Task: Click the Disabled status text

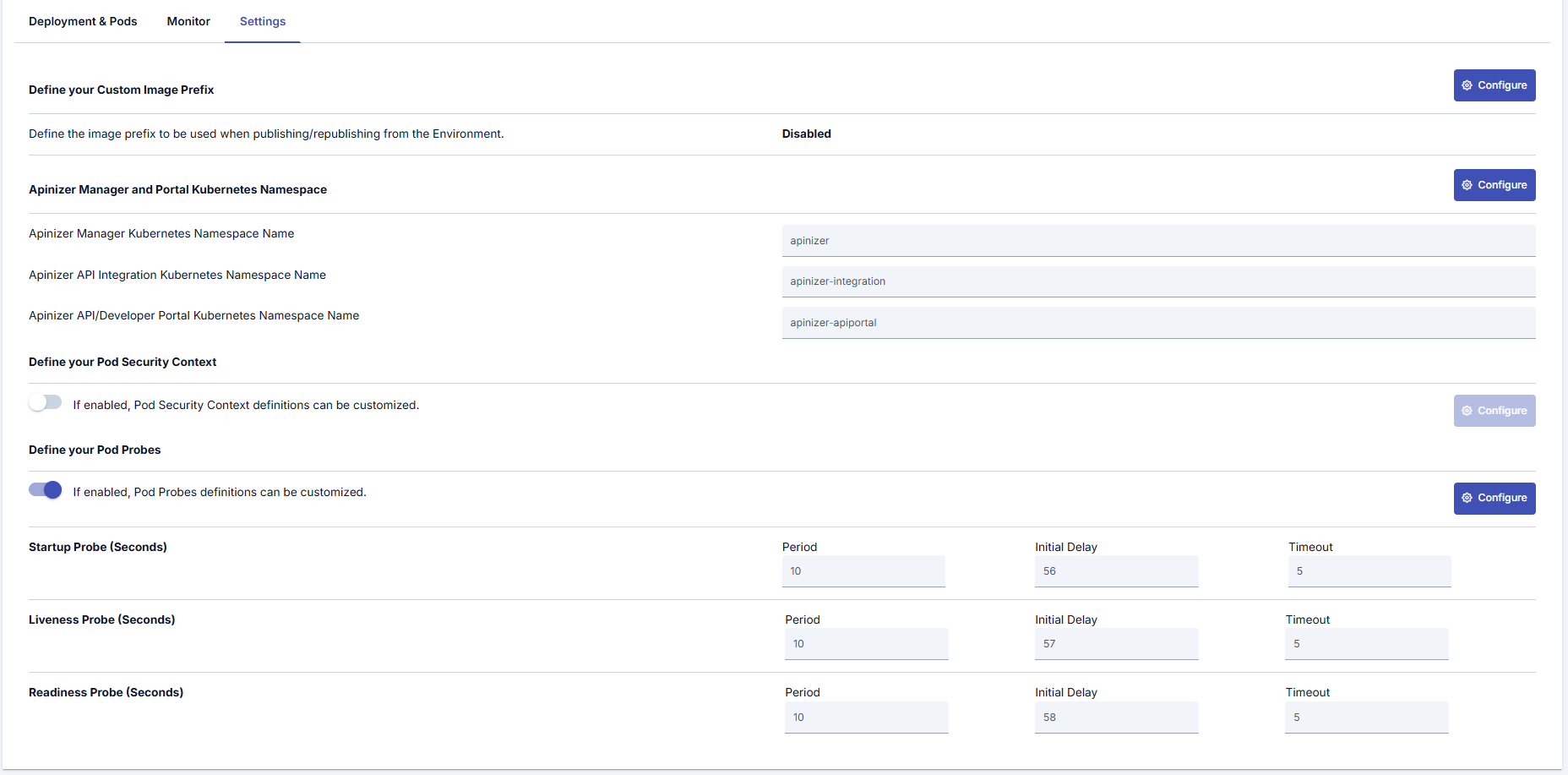Action: (807, 134)
